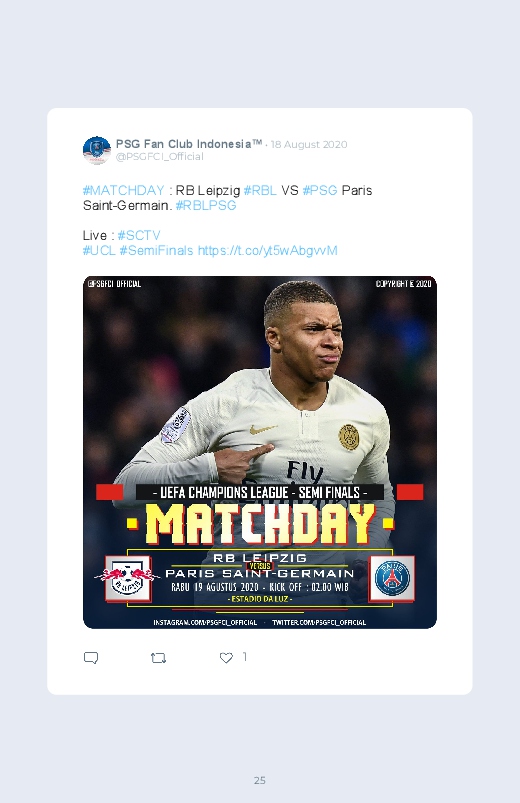Screen dimensions: 520x803
Task: Open the #UCL hashtag
Action: [x=99, y=250]
